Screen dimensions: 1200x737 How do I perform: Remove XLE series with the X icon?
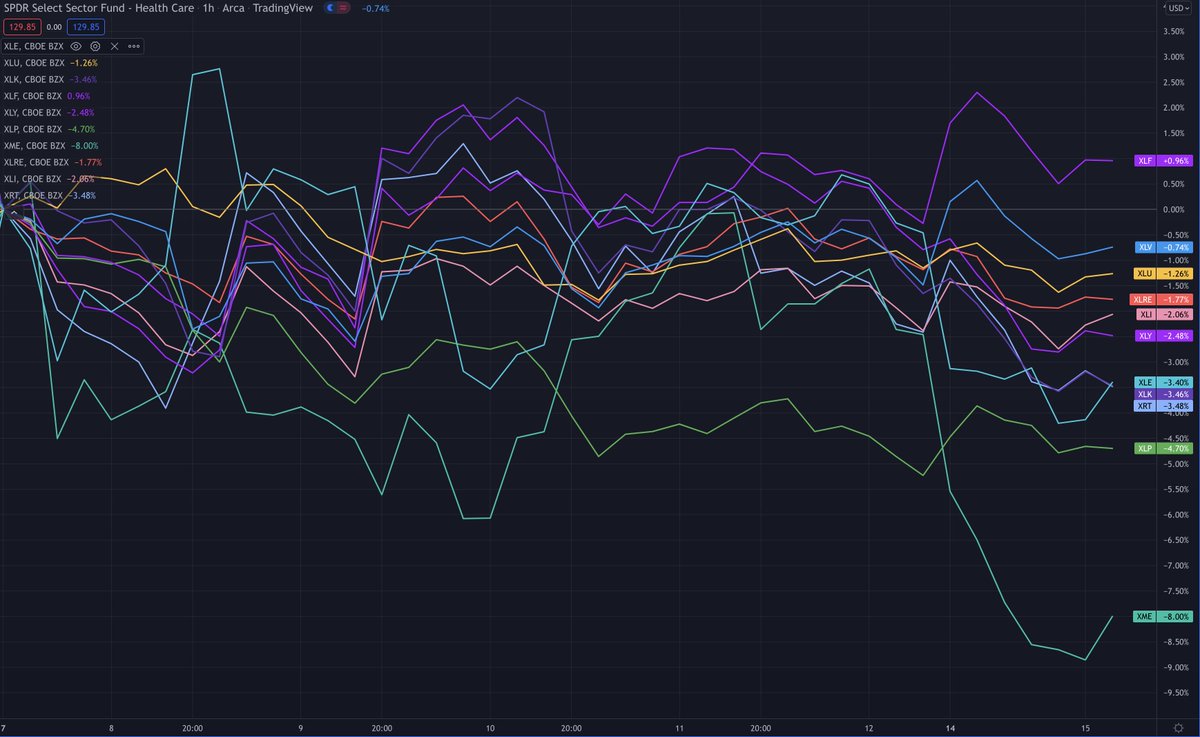coord(114,46)
